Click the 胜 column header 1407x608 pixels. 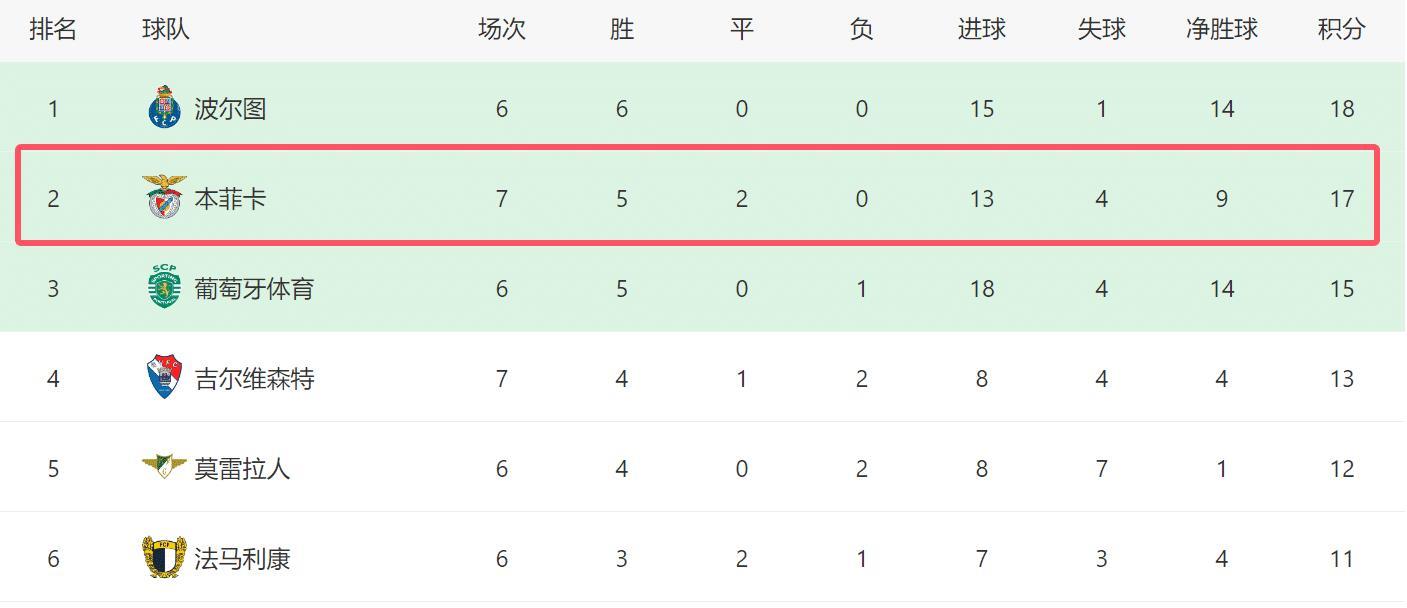(621, 30)
